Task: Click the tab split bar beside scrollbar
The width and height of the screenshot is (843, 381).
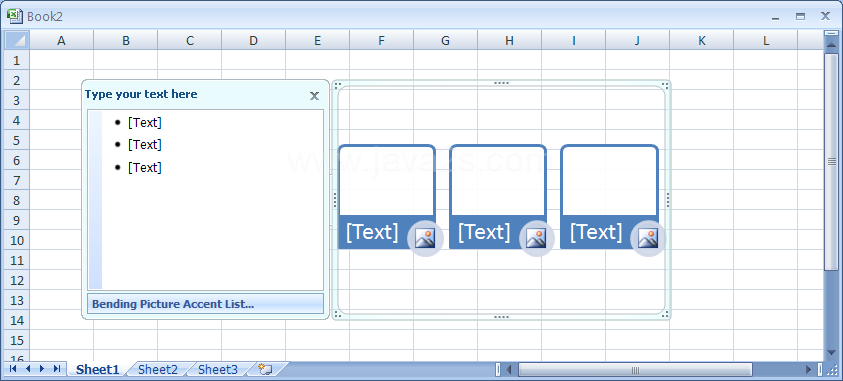Action: click(498, 369)
